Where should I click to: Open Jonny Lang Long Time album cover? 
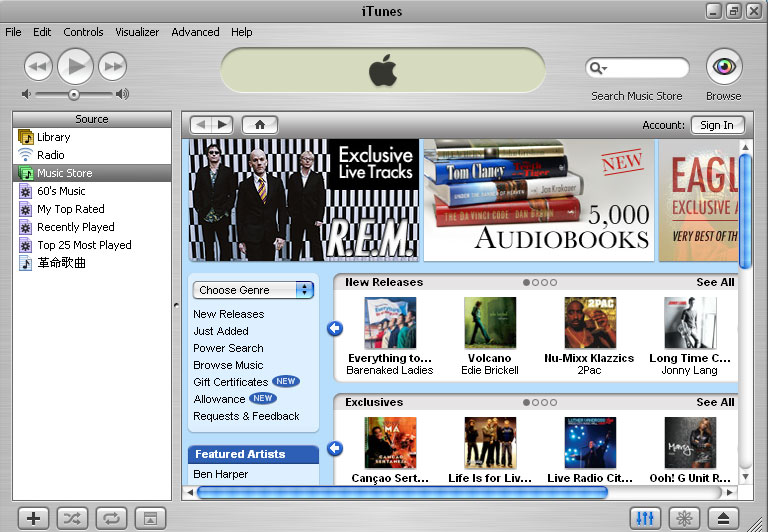pos(690,323)
